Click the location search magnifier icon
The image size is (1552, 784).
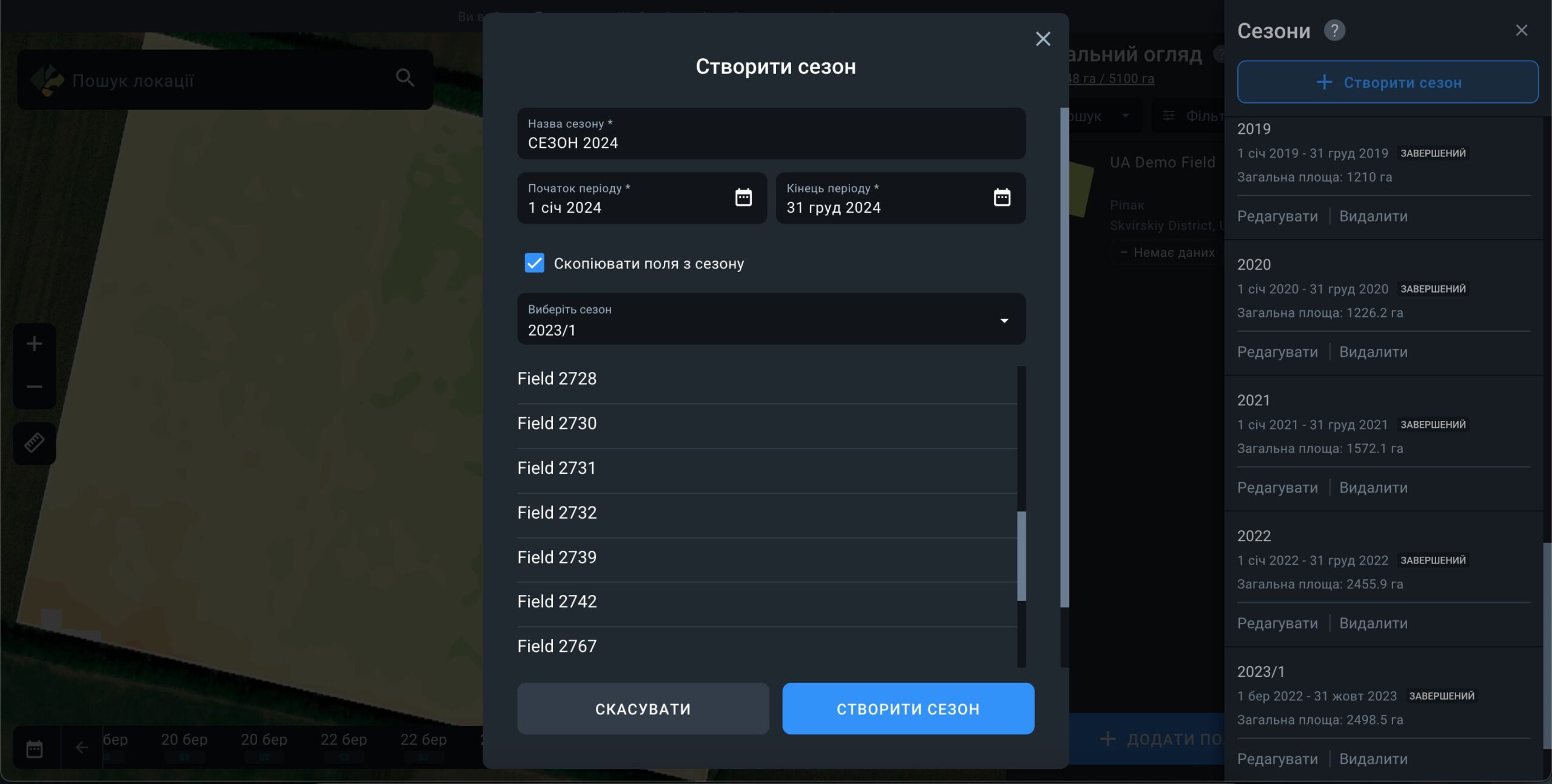click(x=405, y=78)
